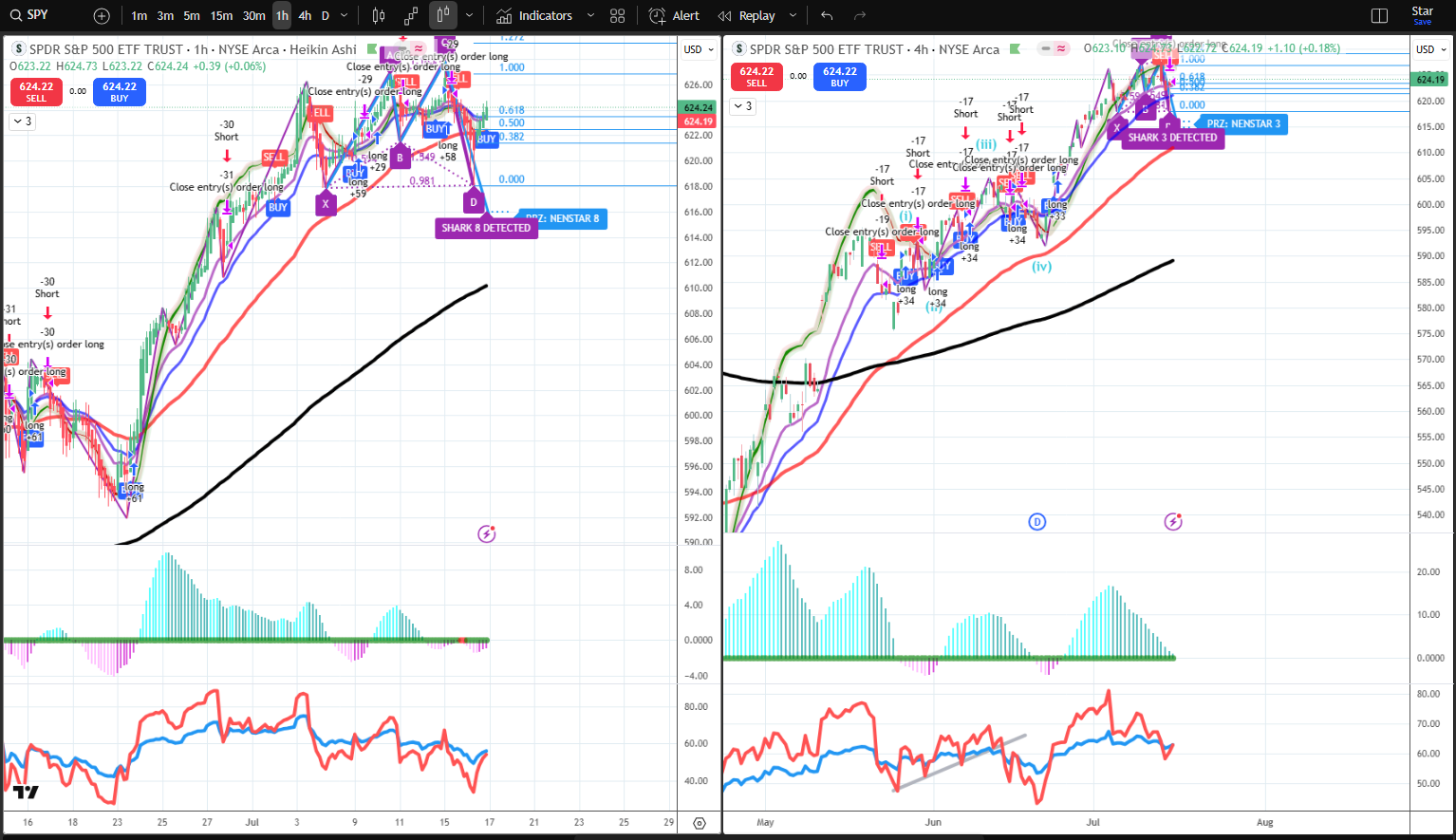
Task: Expand the indicator legend on 4h chart
Action: point(742,106)
